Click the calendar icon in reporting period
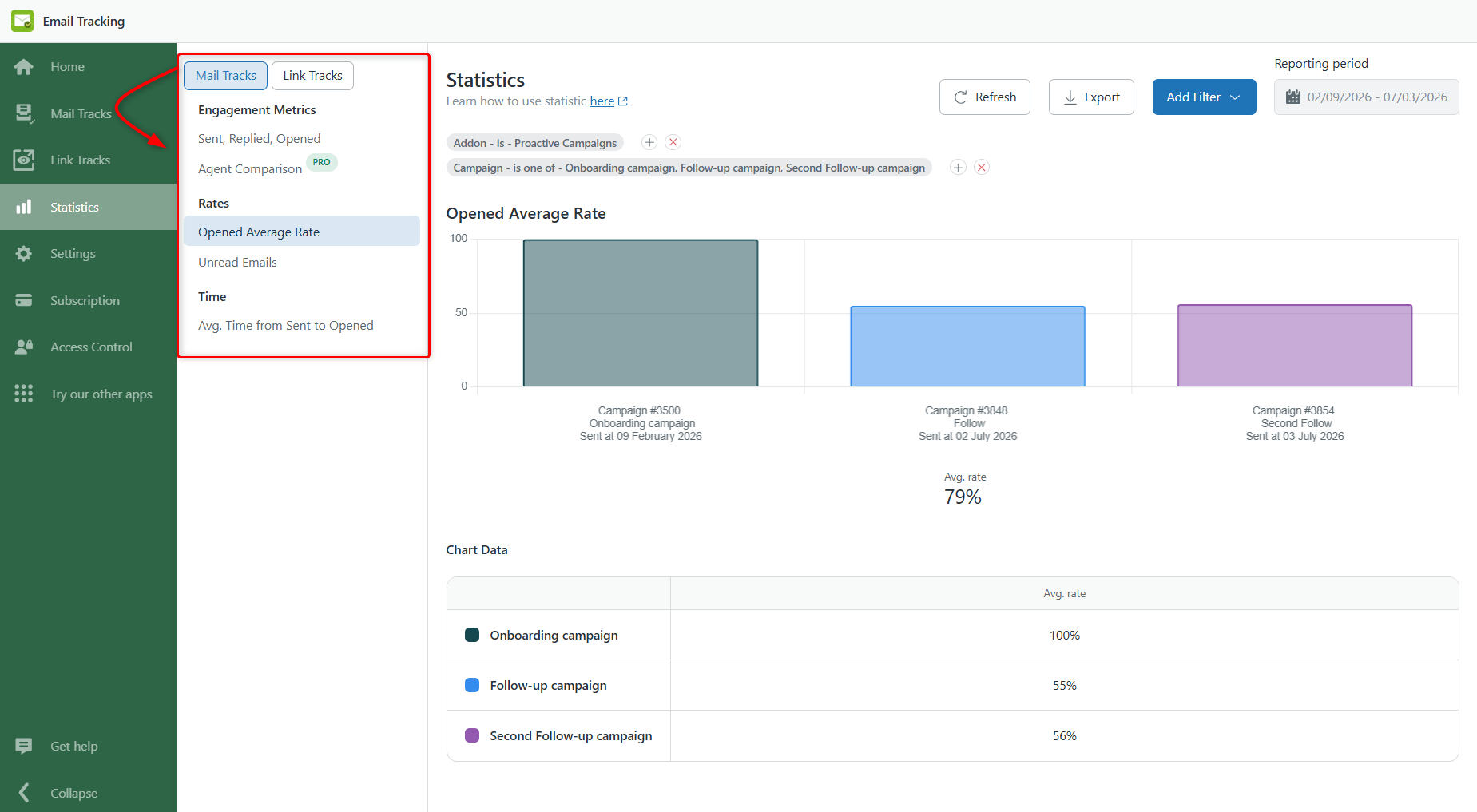The width and height of the screenshot is (1477, 812). click(1292, 97)
